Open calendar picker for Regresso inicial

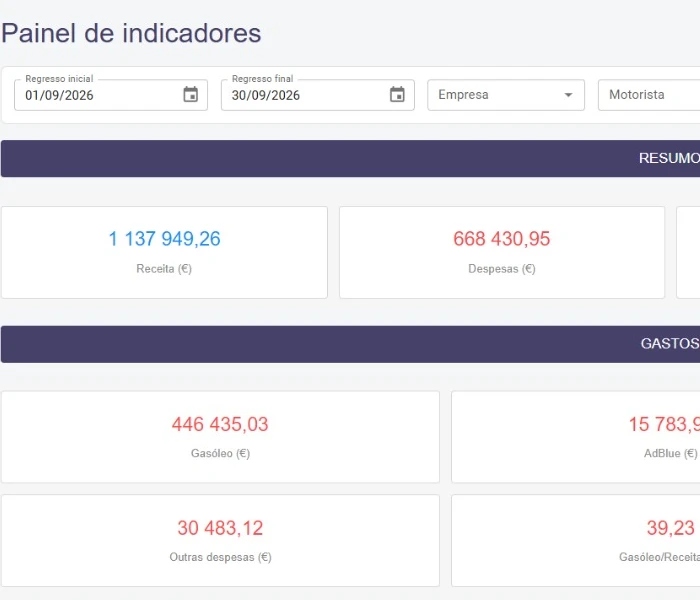pos(191,95)
